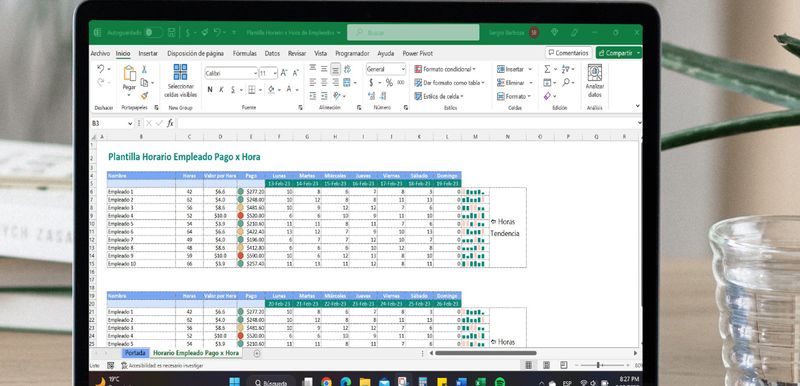Click the Cut scissors icon
The image size is (800, 386).
[144, 69]
